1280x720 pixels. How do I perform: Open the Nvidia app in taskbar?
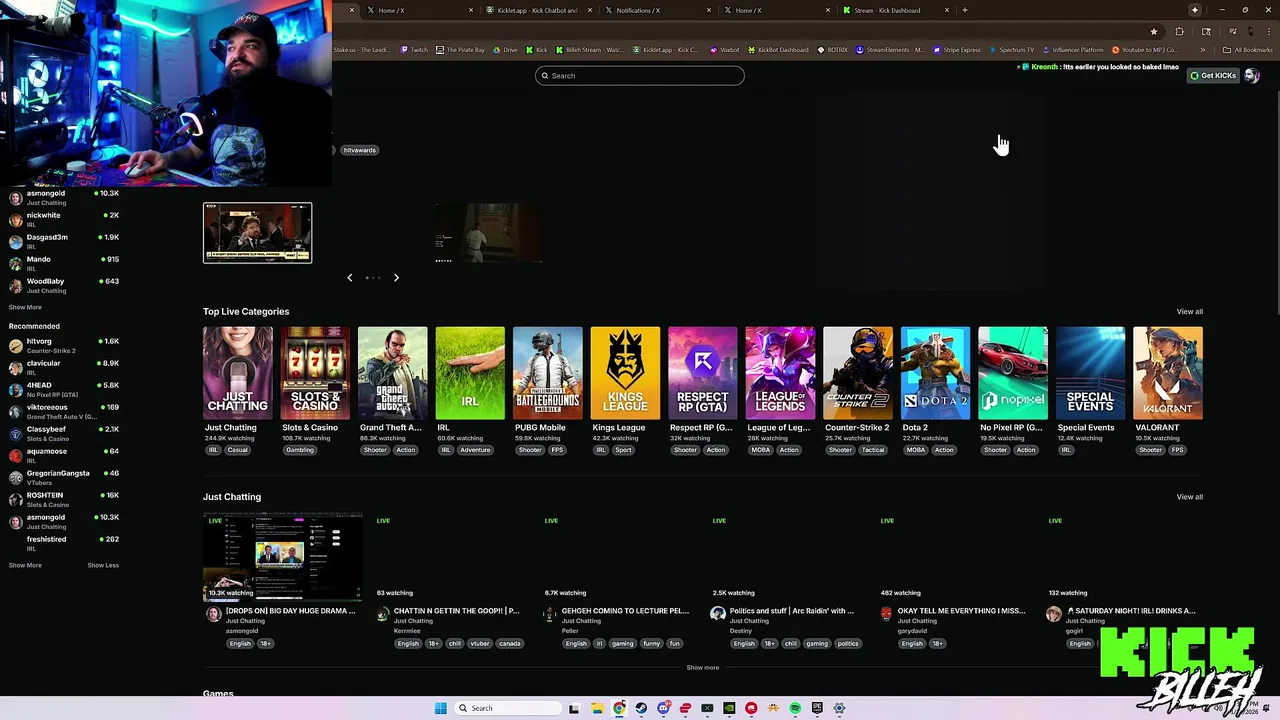coord(729,708)
